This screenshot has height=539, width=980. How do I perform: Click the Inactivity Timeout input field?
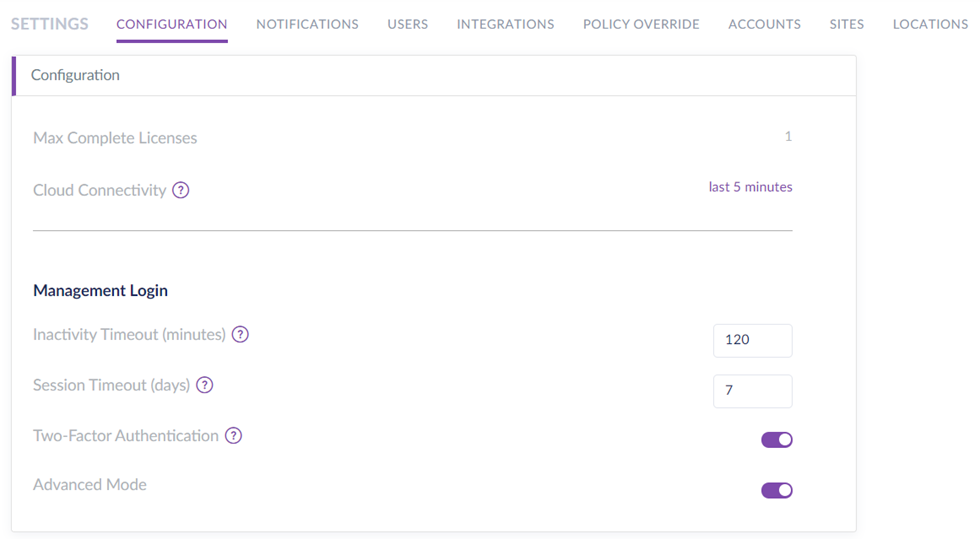coord(752,340)
